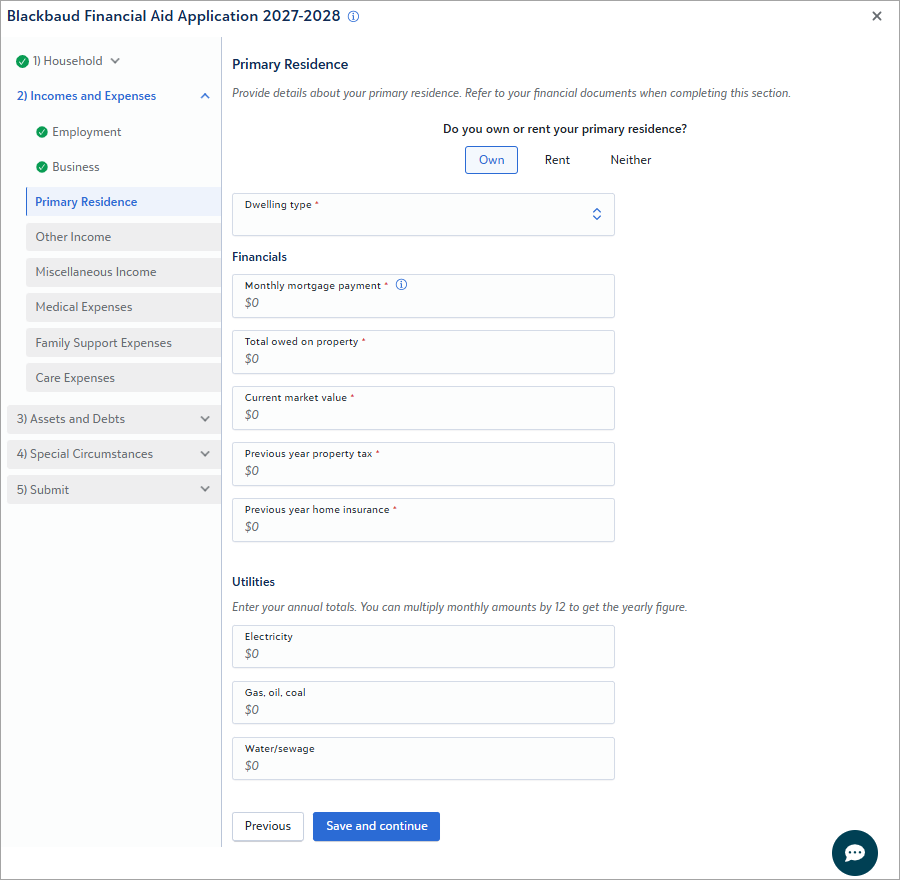Click the 2) Incomes and Expenses heading
Screen dimensions: 900x880
click(87, 96)
